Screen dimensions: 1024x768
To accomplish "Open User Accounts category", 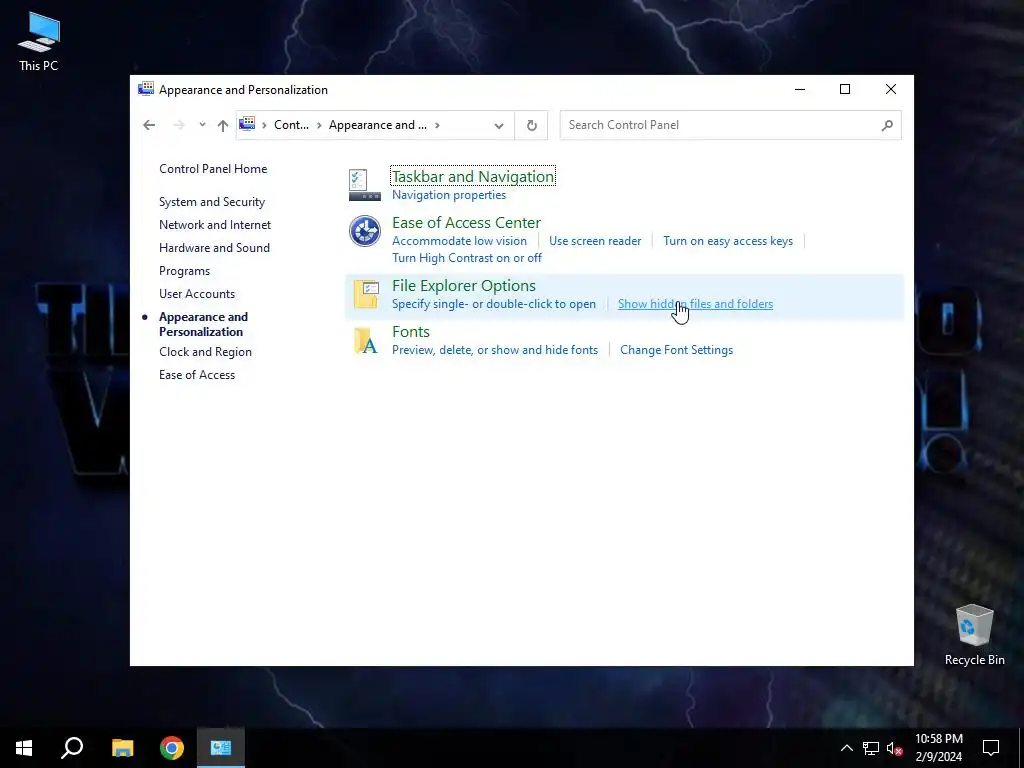I will 197,294.
